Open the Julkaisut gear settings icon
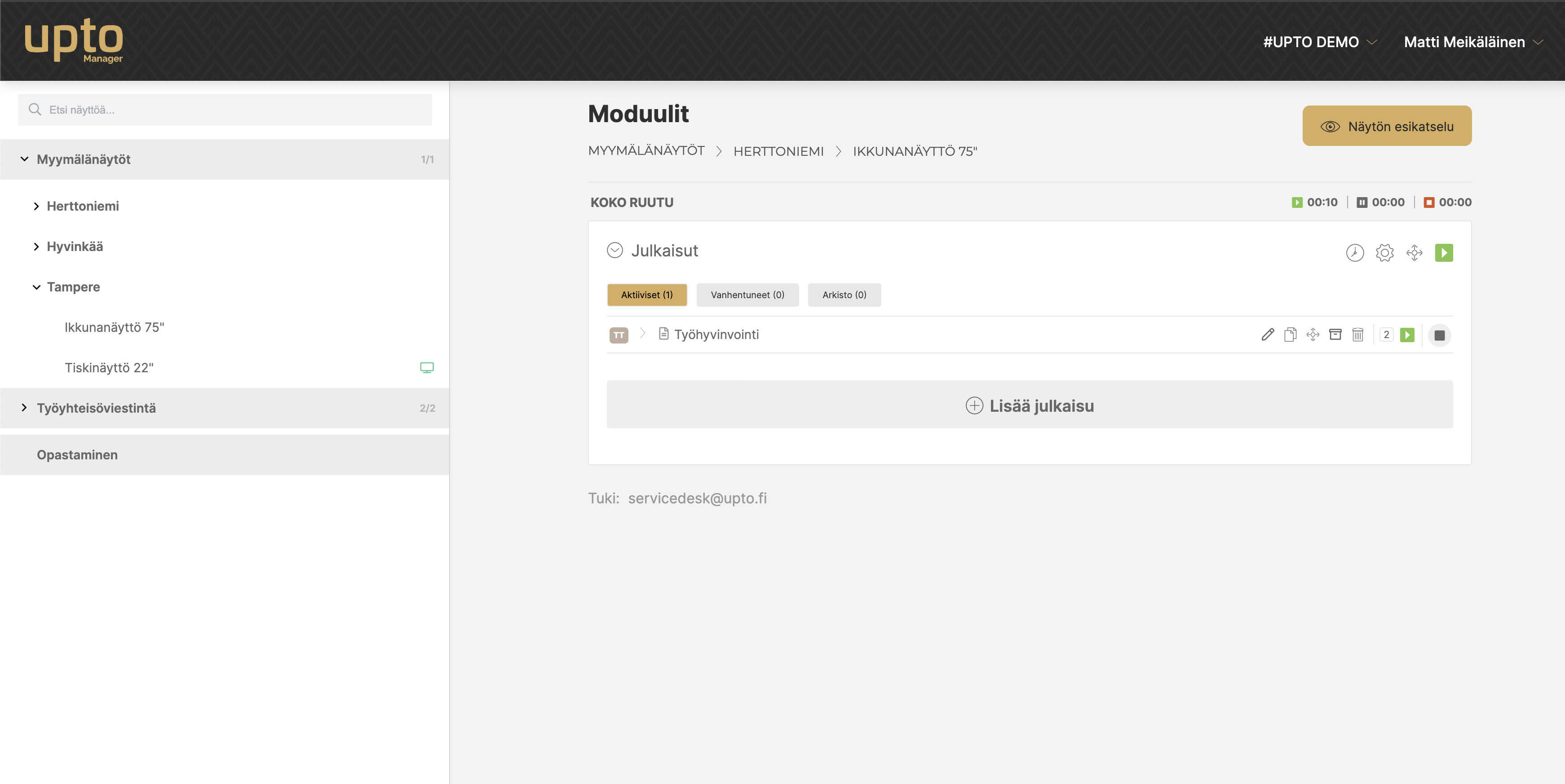The height and width of the screenshot is (784, 1565). point(1384,253)
